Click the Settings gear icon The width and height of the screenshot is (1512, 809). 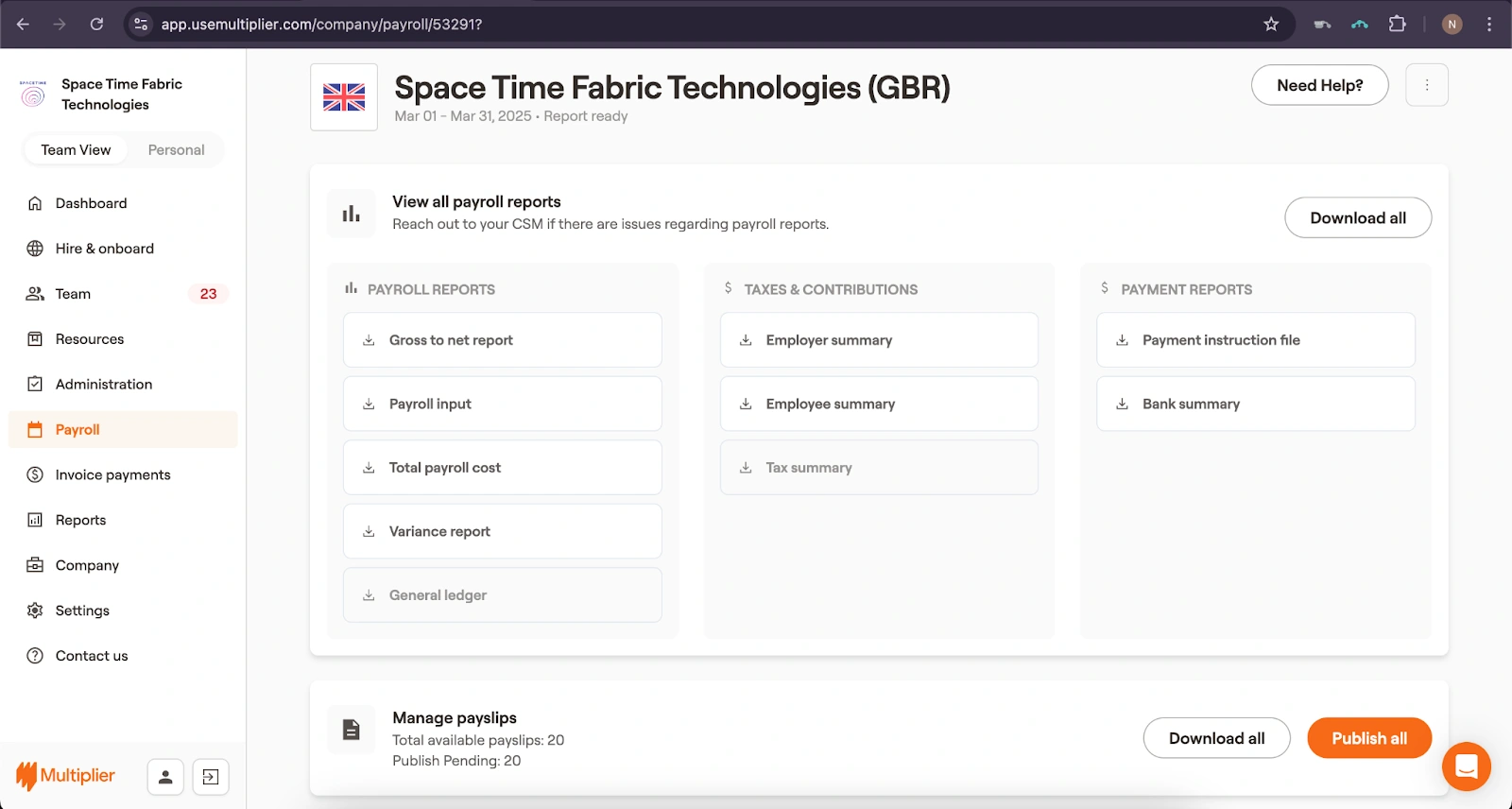pyautogui.click(x=35, y=611)
